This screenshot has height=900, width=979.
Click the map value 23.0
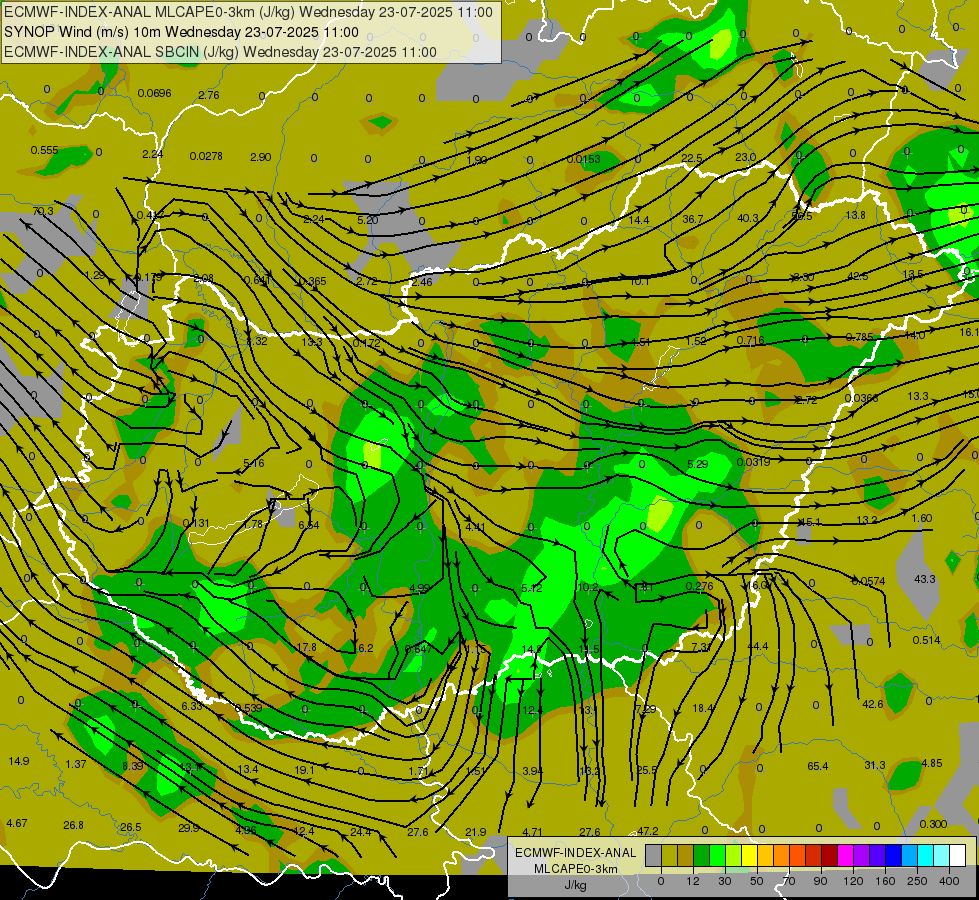tap(745, 157)
